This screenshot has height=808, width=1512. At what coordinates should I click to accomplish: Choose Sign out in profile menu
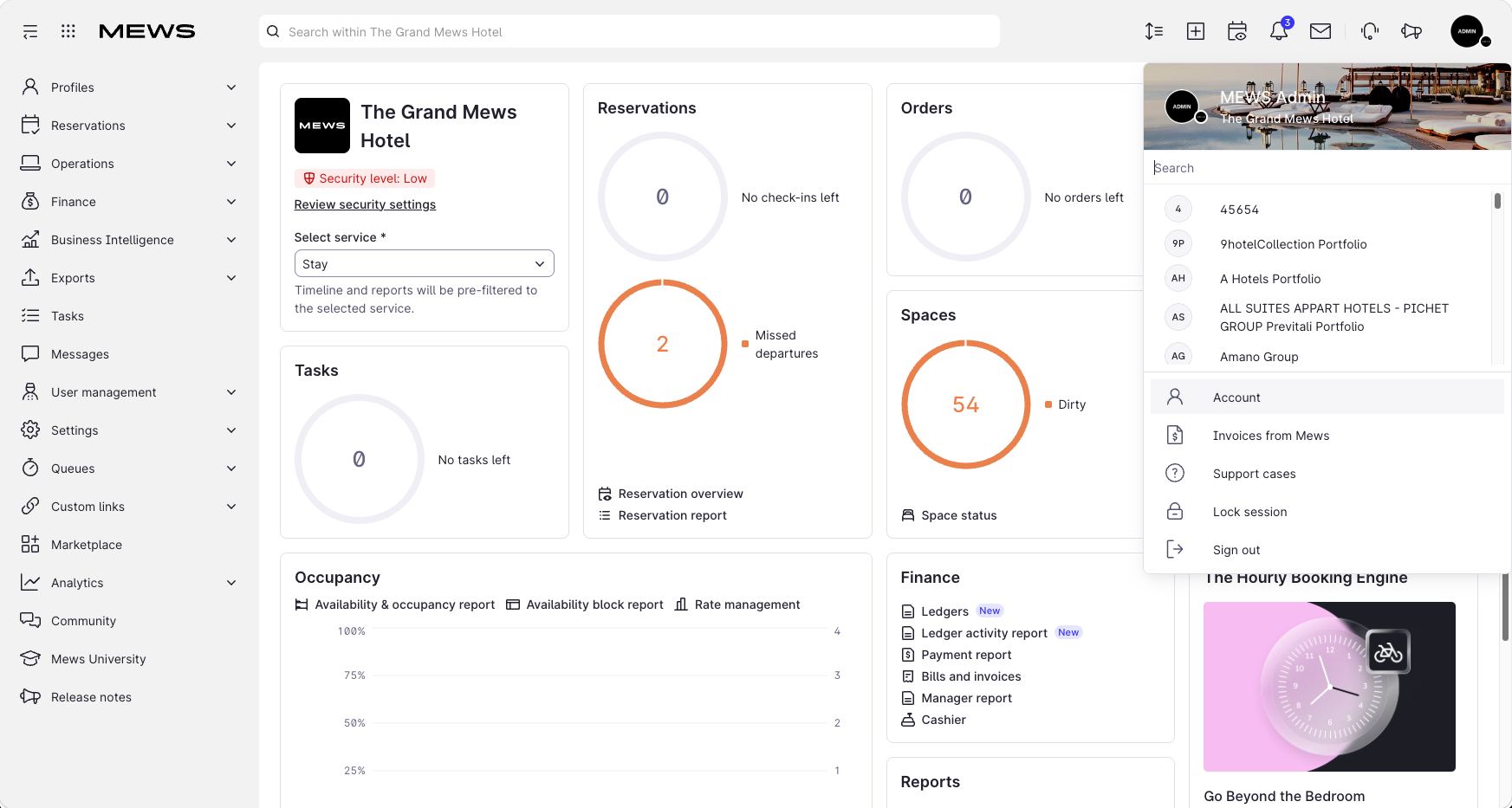point(1327,550)
